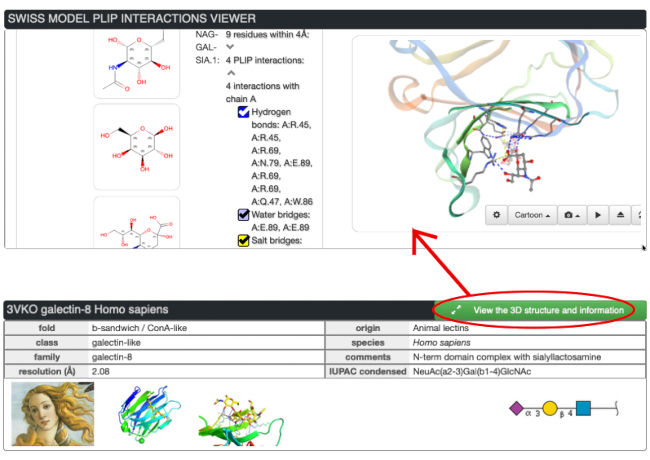Select the 2.08 resolution value

[x=101, y=371]
